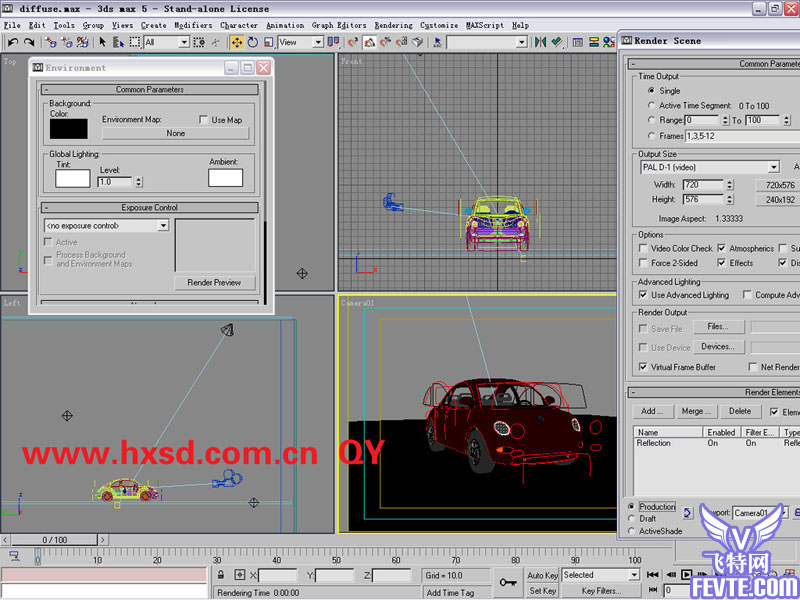Click the black Background Color swatch
Screen dimensions: 800x600
(x=68, y=129)
